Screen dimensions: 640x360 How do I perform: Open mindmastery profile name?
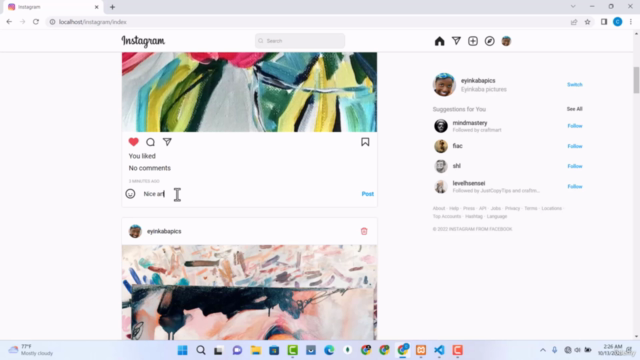(470, 123)
